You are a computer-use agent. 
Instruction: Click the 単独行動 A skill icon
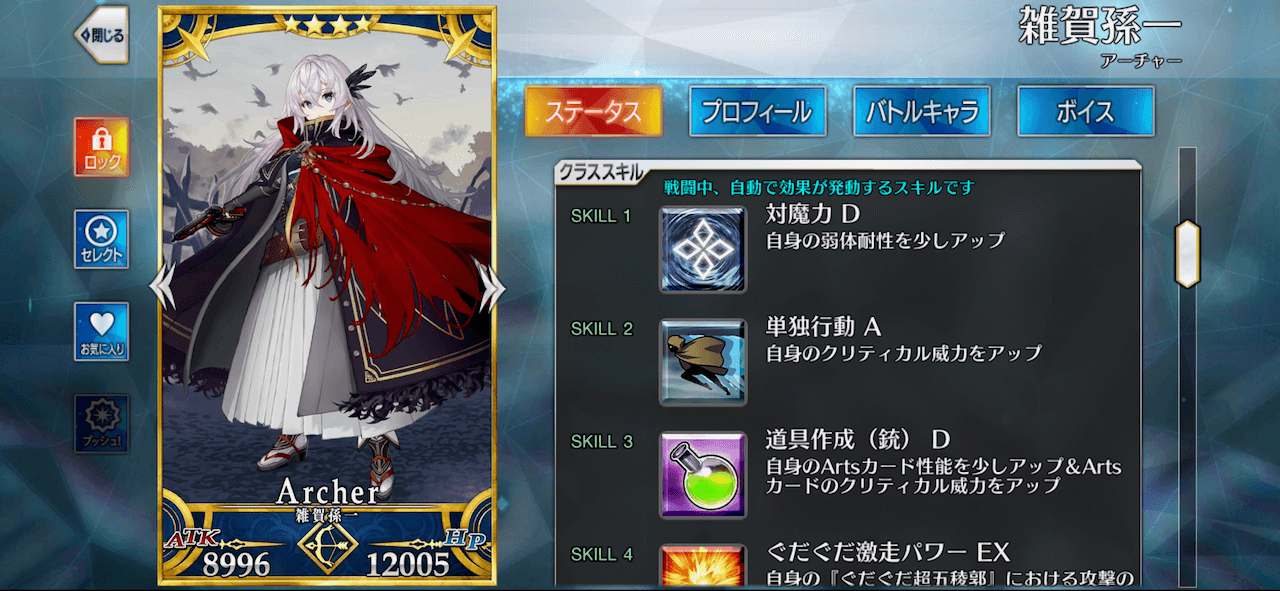[703, 361]
